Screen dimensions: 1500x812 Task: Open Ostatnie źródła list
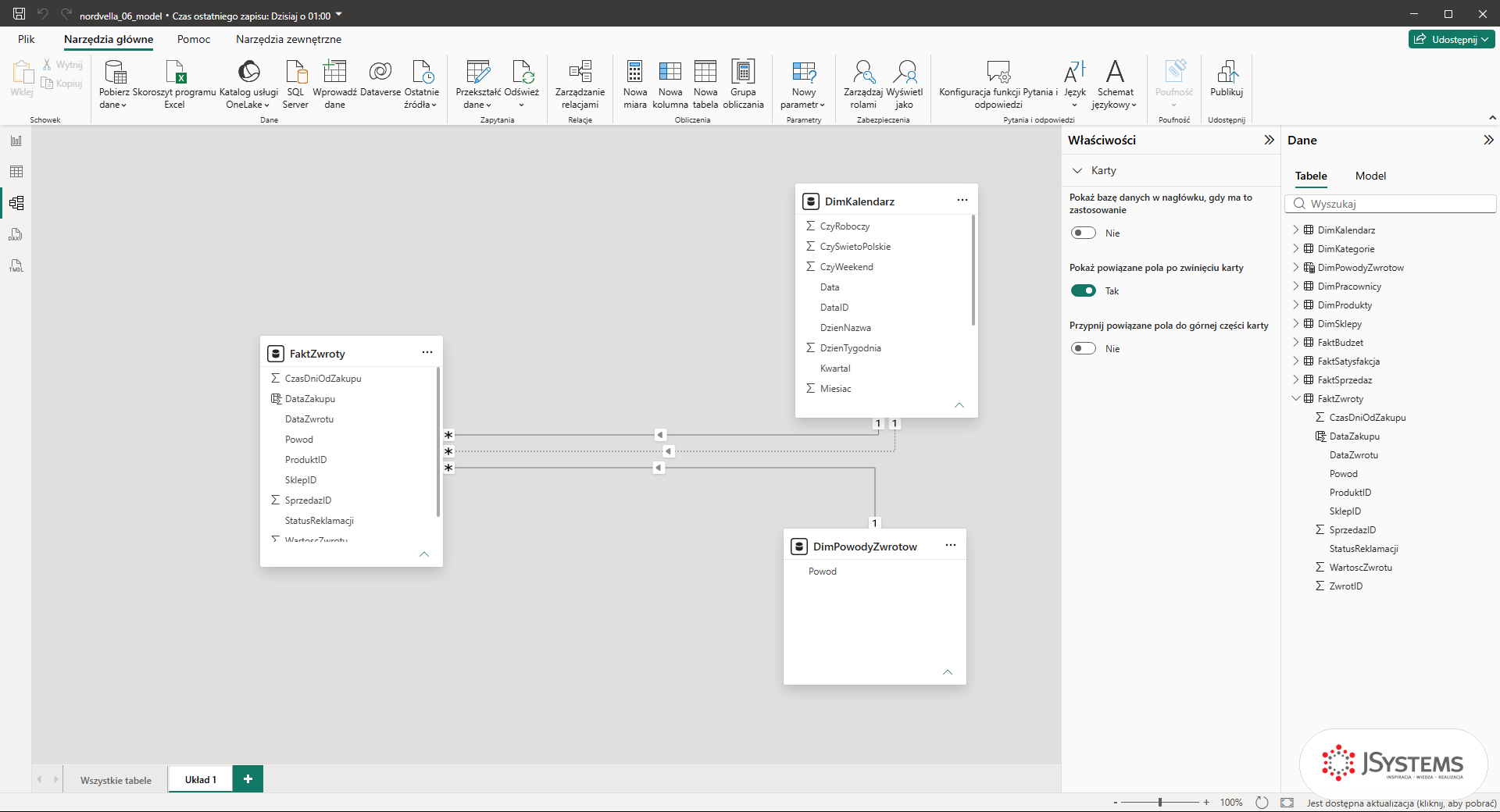click(x=421, y=84)
